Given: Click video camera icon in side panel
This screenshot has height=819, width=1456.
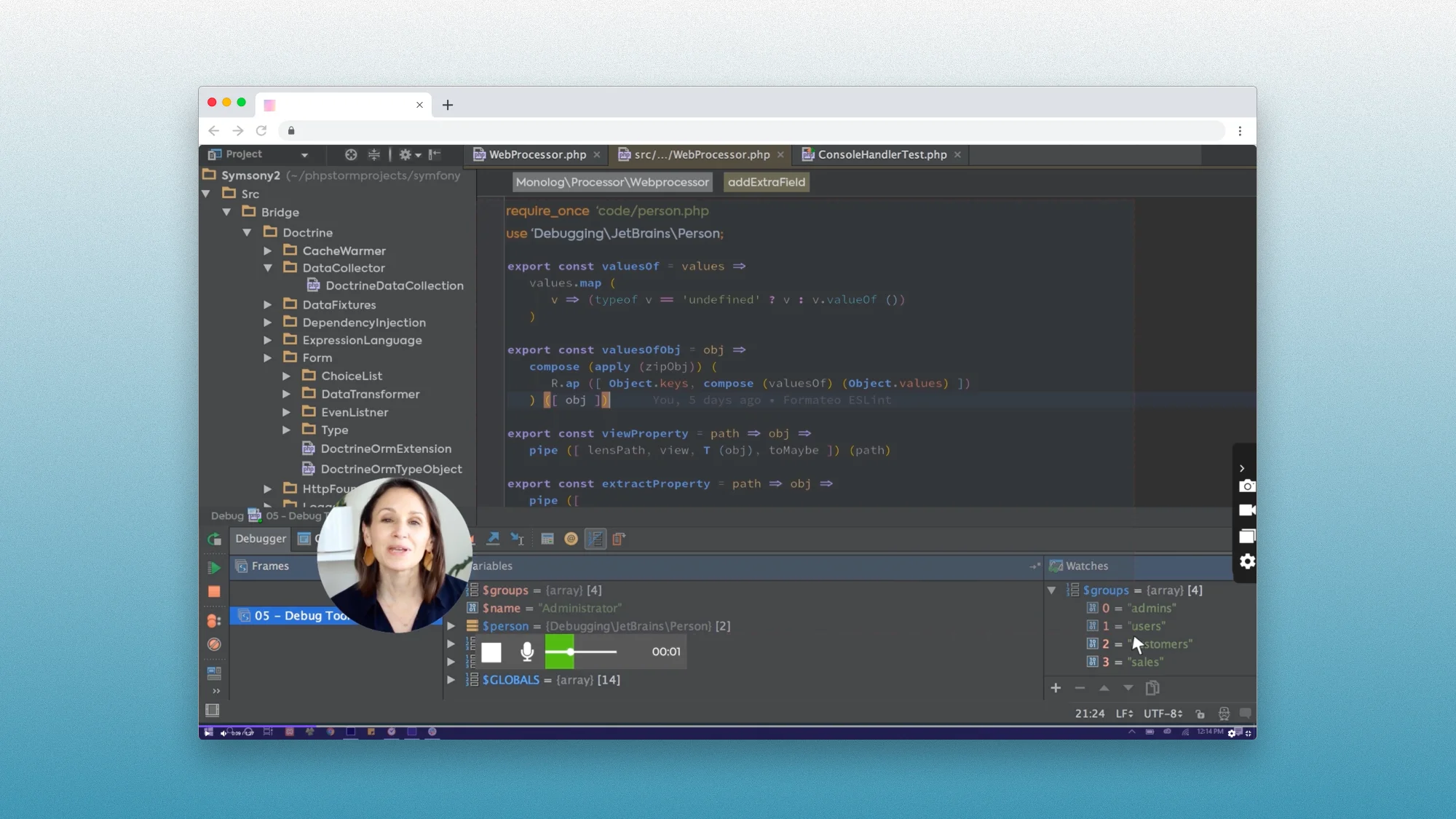Looking at the screenshot, I should 1246,510.
